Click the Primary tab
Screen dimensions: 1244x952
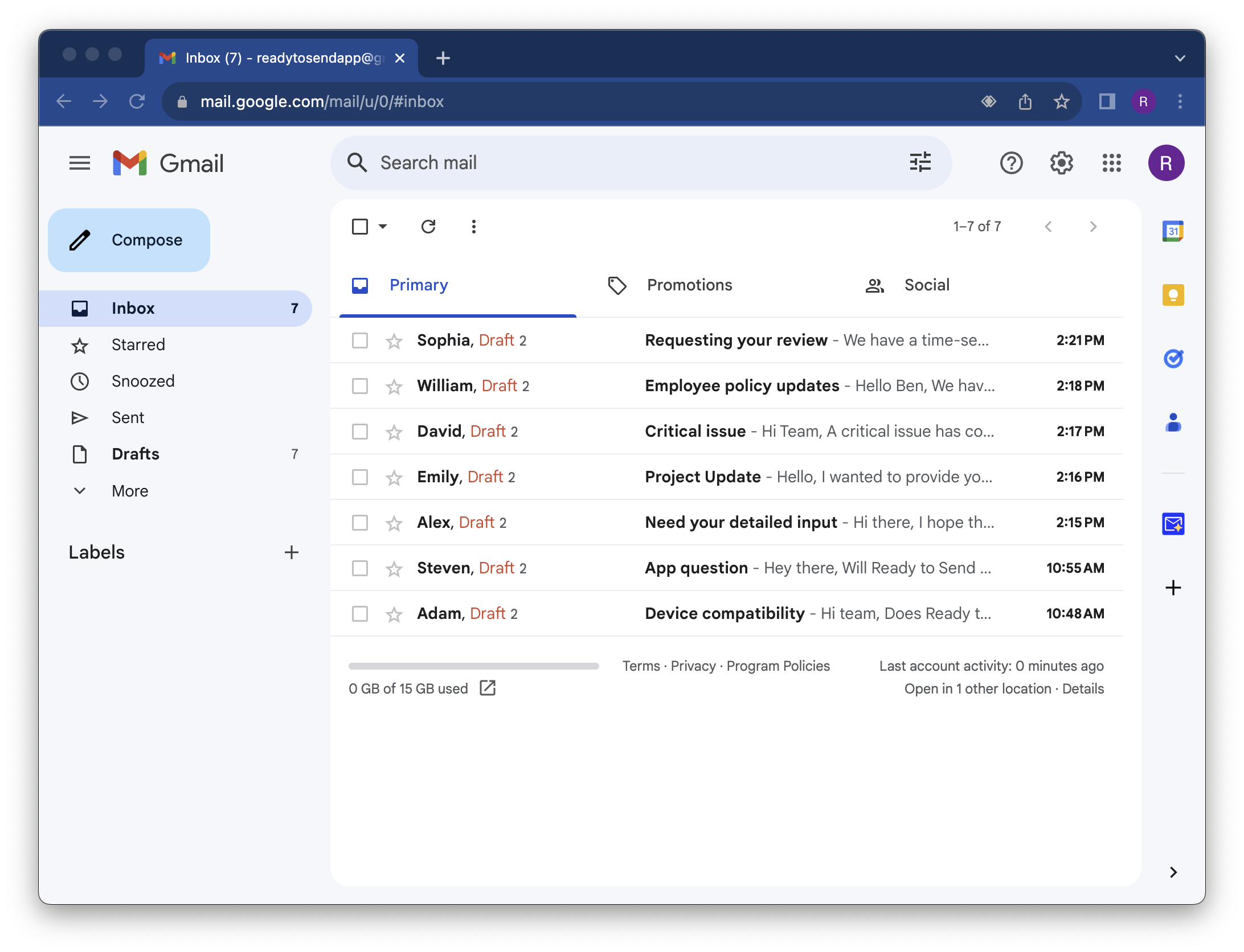pyautogui.click(x=419, y=285)
